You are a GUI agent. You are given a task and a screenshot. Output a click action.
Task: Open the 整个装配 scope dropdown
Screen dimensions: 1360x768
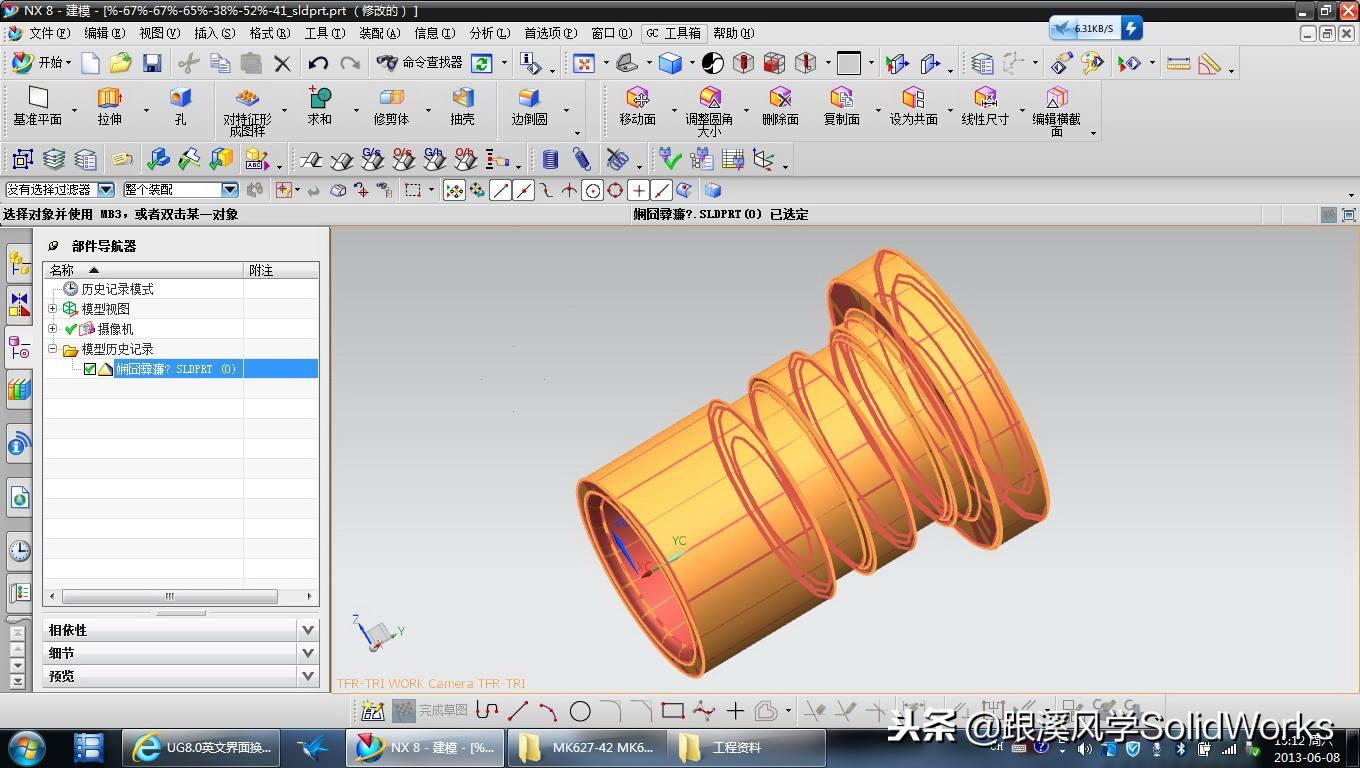click(228, 189)
